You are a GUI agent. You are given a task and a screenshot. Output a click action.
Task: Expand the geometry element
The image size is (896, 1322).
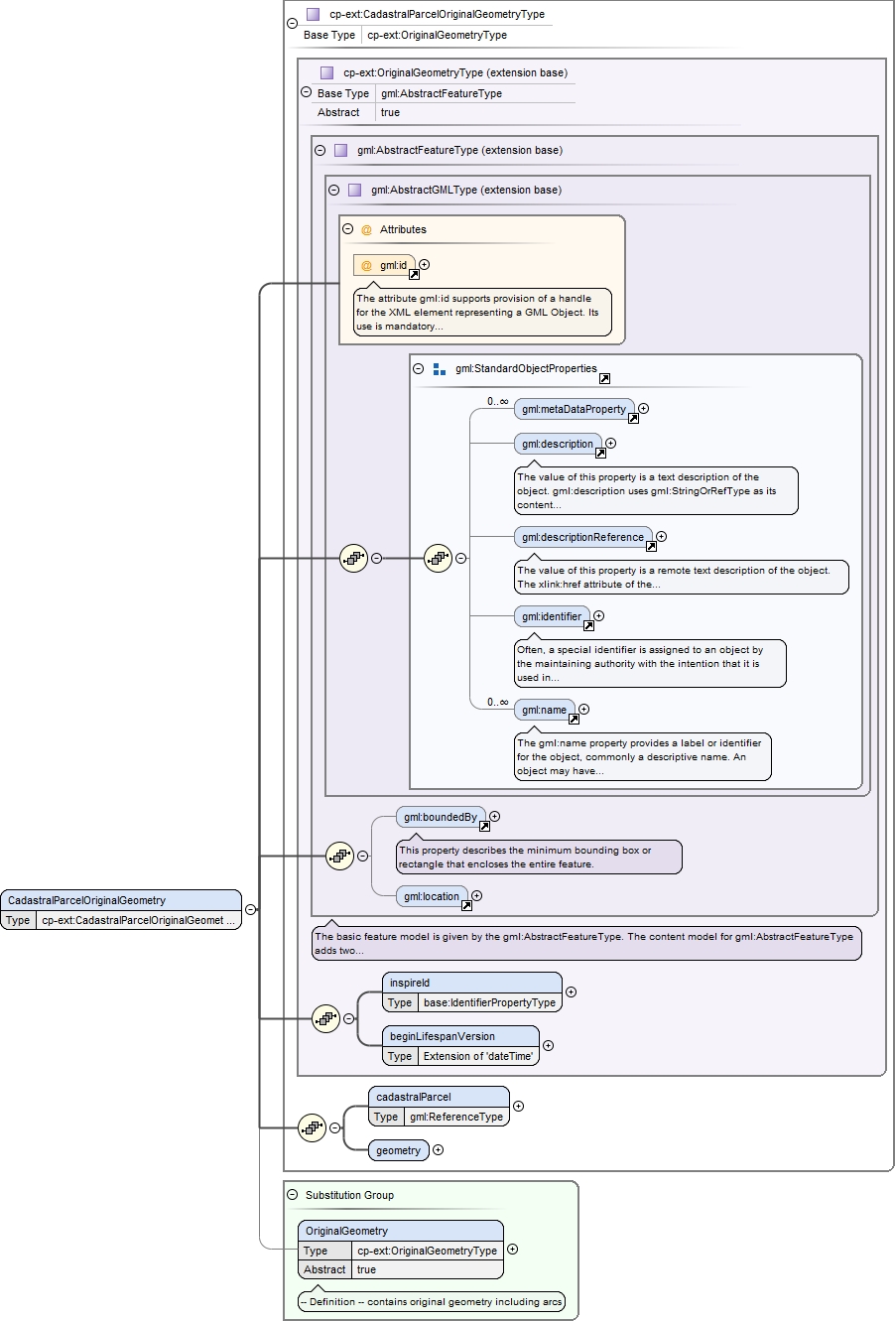point(438,1150)
